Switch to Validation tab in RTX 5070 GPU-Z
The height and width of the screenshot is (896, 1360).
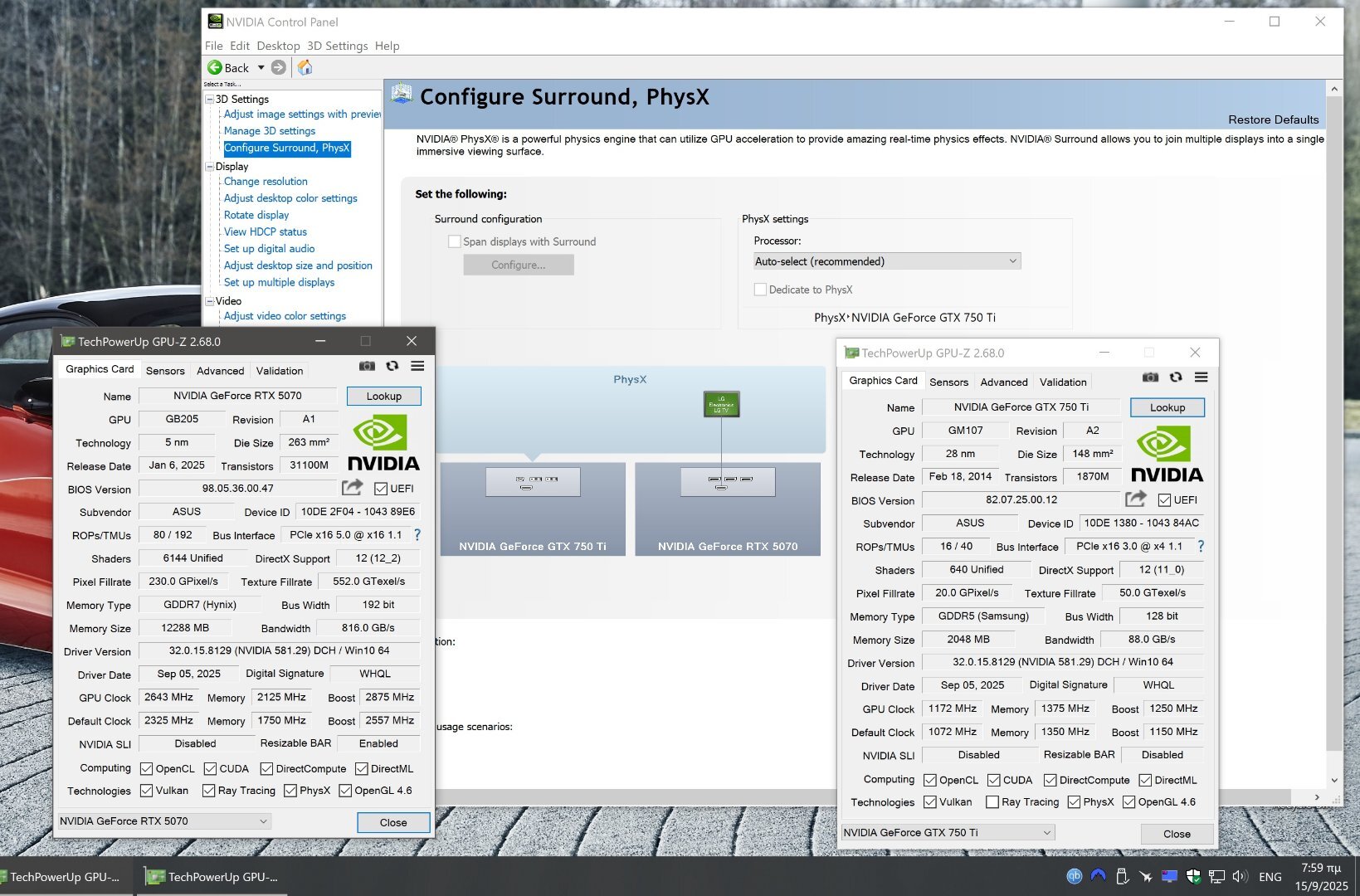pos(280,371)
